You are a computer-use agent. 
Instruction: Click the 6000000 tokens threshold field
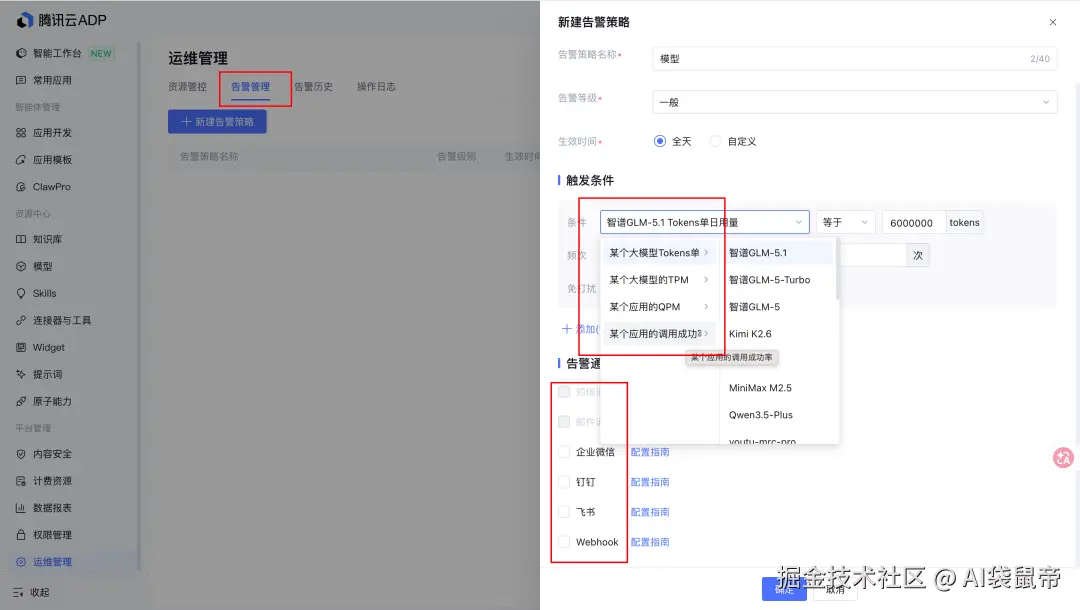click(914, 222)
